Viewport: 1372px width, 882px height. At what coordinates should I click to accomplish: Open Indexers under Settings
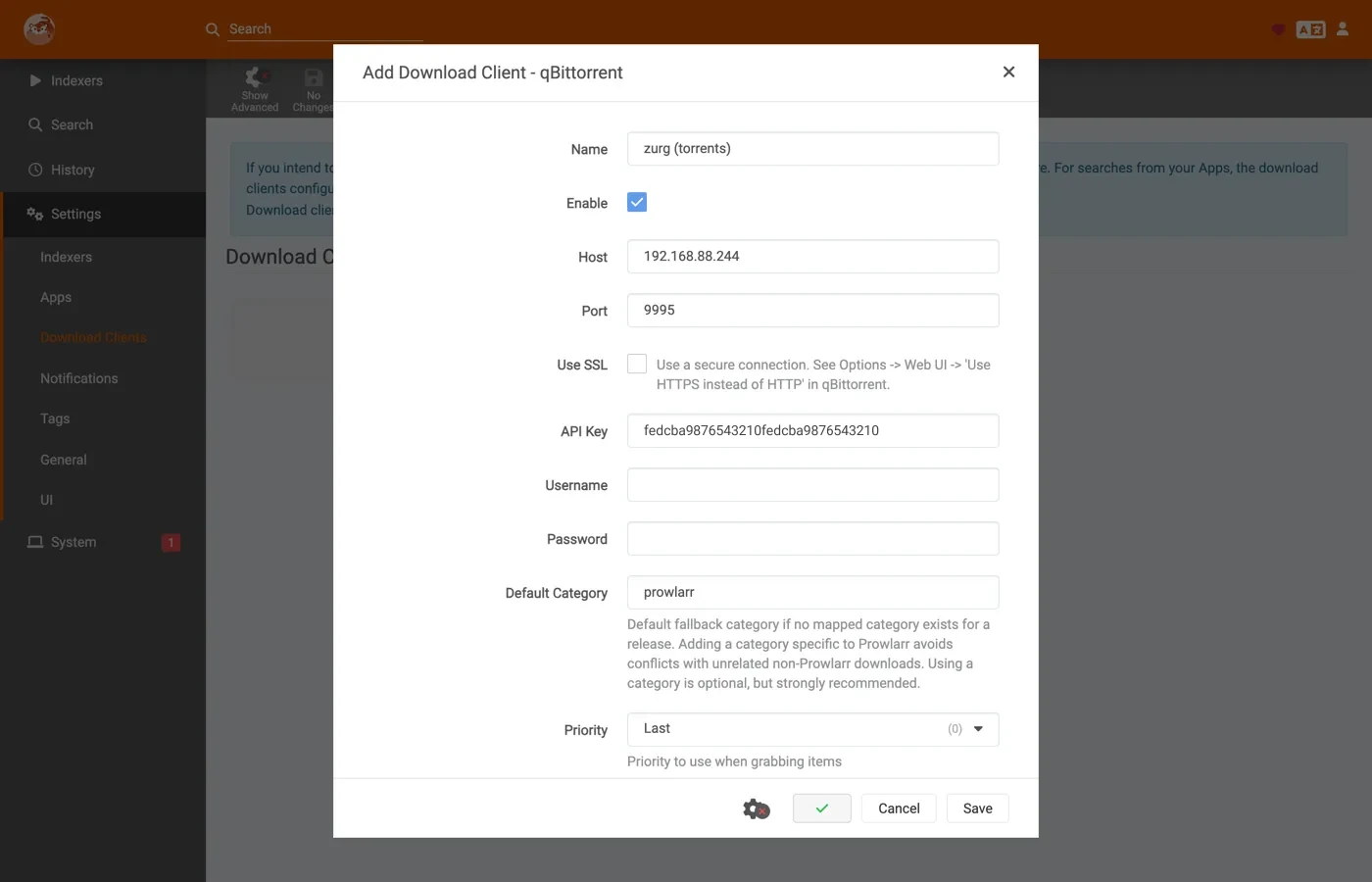[66, 257]
